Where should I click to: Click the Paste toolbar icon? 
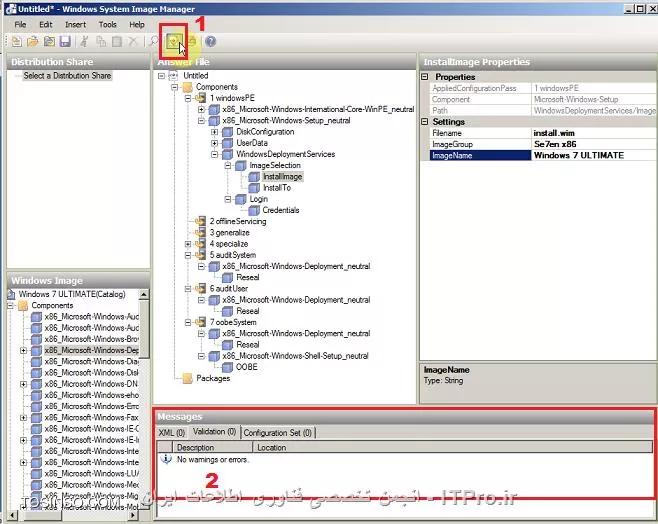[x=117, y=41]
